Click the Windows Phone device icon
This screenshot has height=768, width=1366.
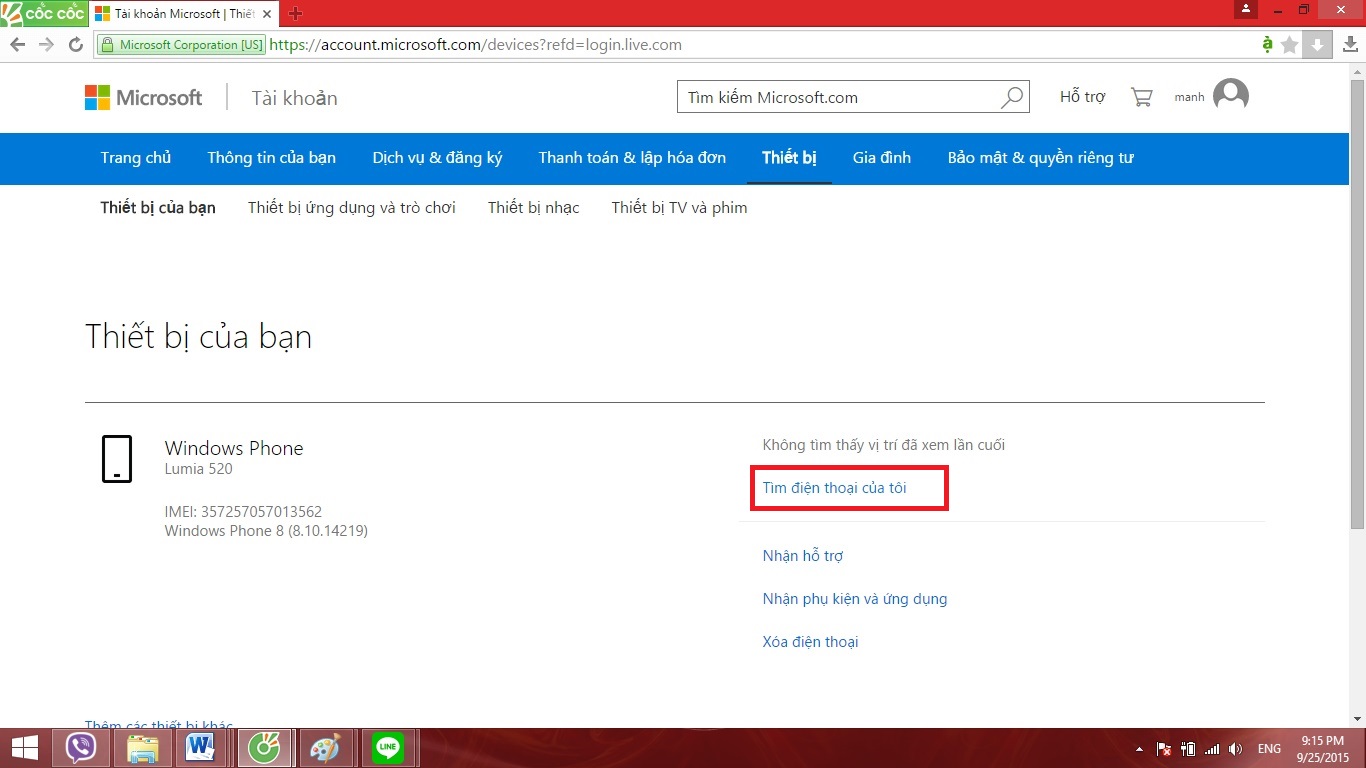click(117, 459)
